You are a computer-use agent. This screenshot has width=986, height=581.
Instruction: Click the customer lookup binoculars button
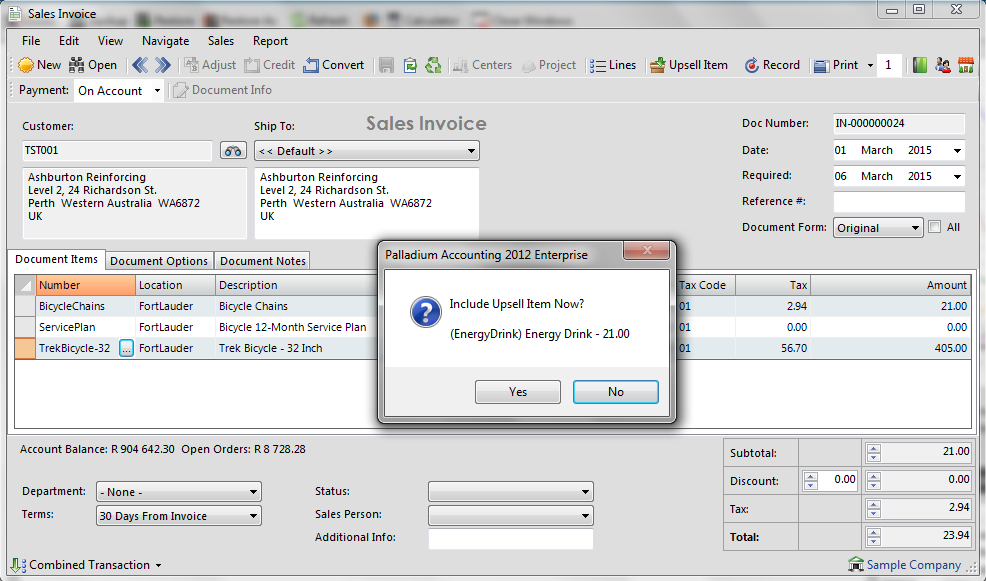233,151
